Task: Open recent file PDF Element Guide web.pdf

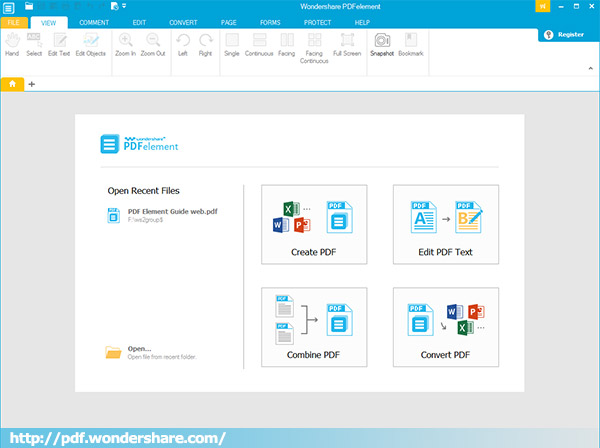Action: 163,215
